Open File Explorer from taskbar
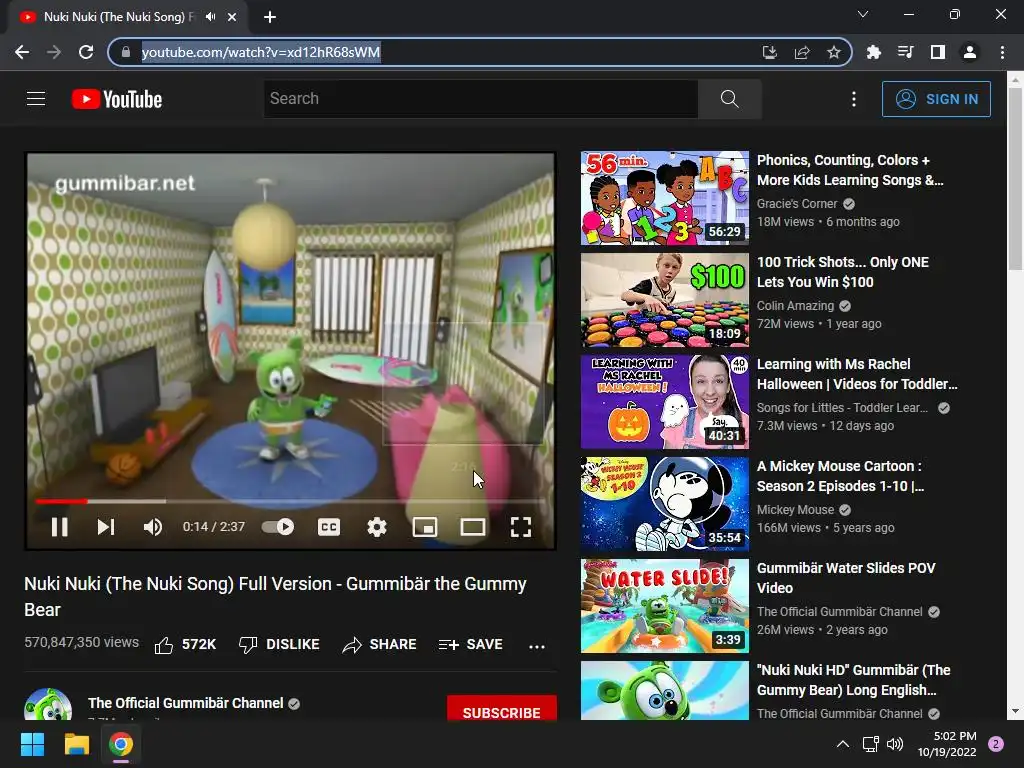The image size is (1024, 768). coord(76,744)
